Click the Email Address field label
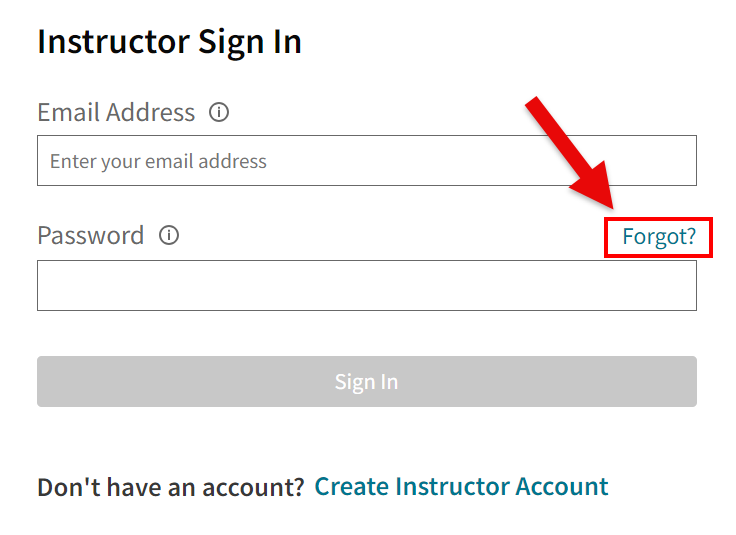This screenshot has height=535, width=736. (116, 112)
